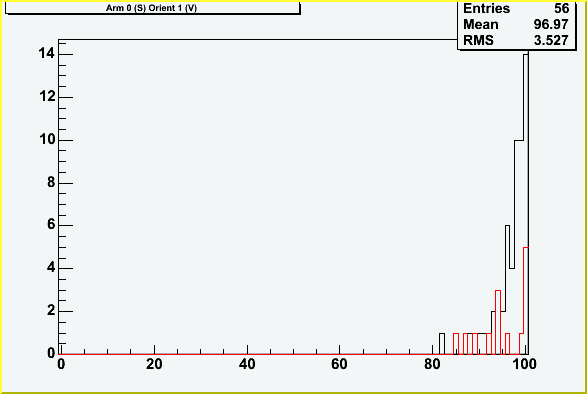Select the Entries row in the stats box
The height and width of the screenshot is (394, 587).
(516, 8)
